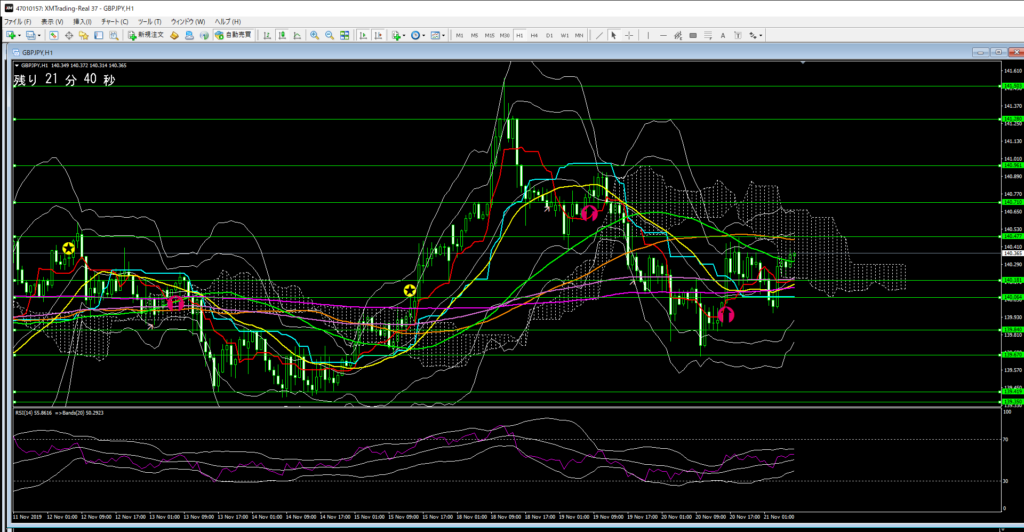The image size is (1024, 532).
Task: Click the yellow star marker near 15 Nov
Action: pos(409,290)
